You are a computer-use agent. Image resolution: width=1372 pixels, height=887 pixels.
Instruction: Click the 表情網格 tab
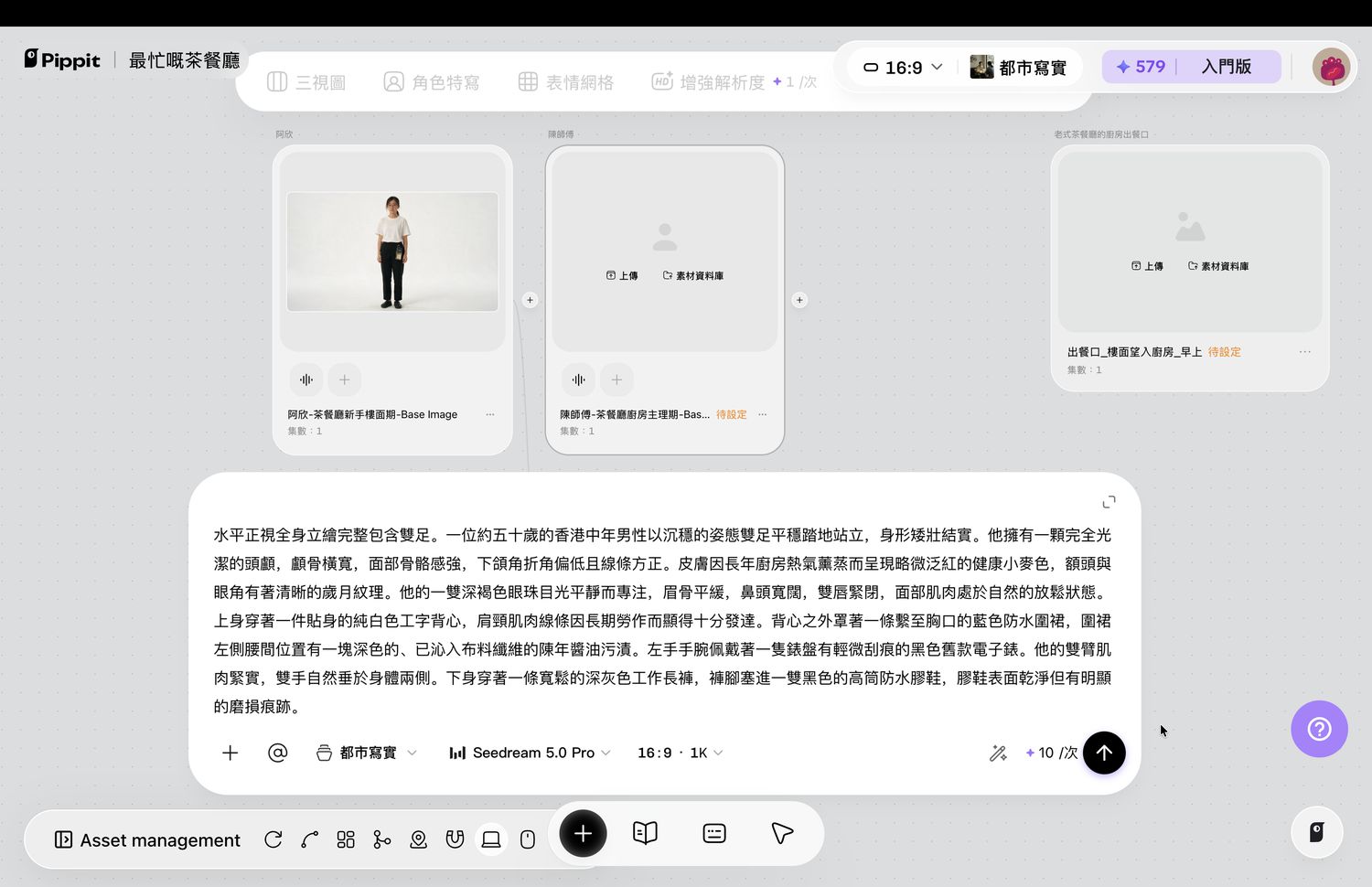coord(565,82)
